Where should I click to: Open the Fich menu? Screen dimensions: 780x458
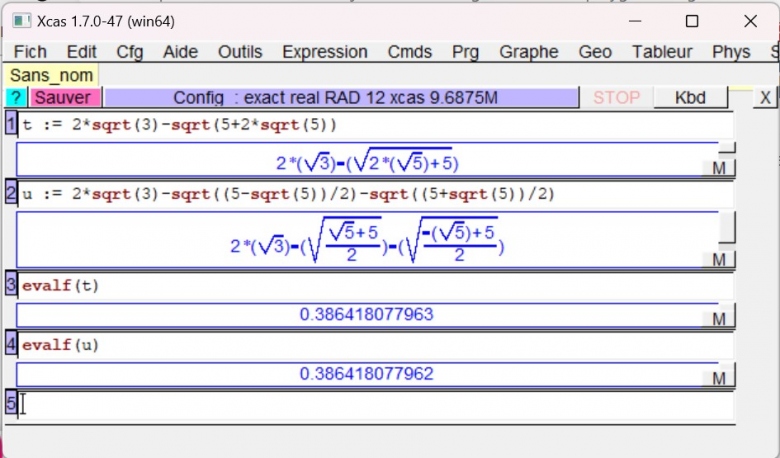tap(31, 52)
